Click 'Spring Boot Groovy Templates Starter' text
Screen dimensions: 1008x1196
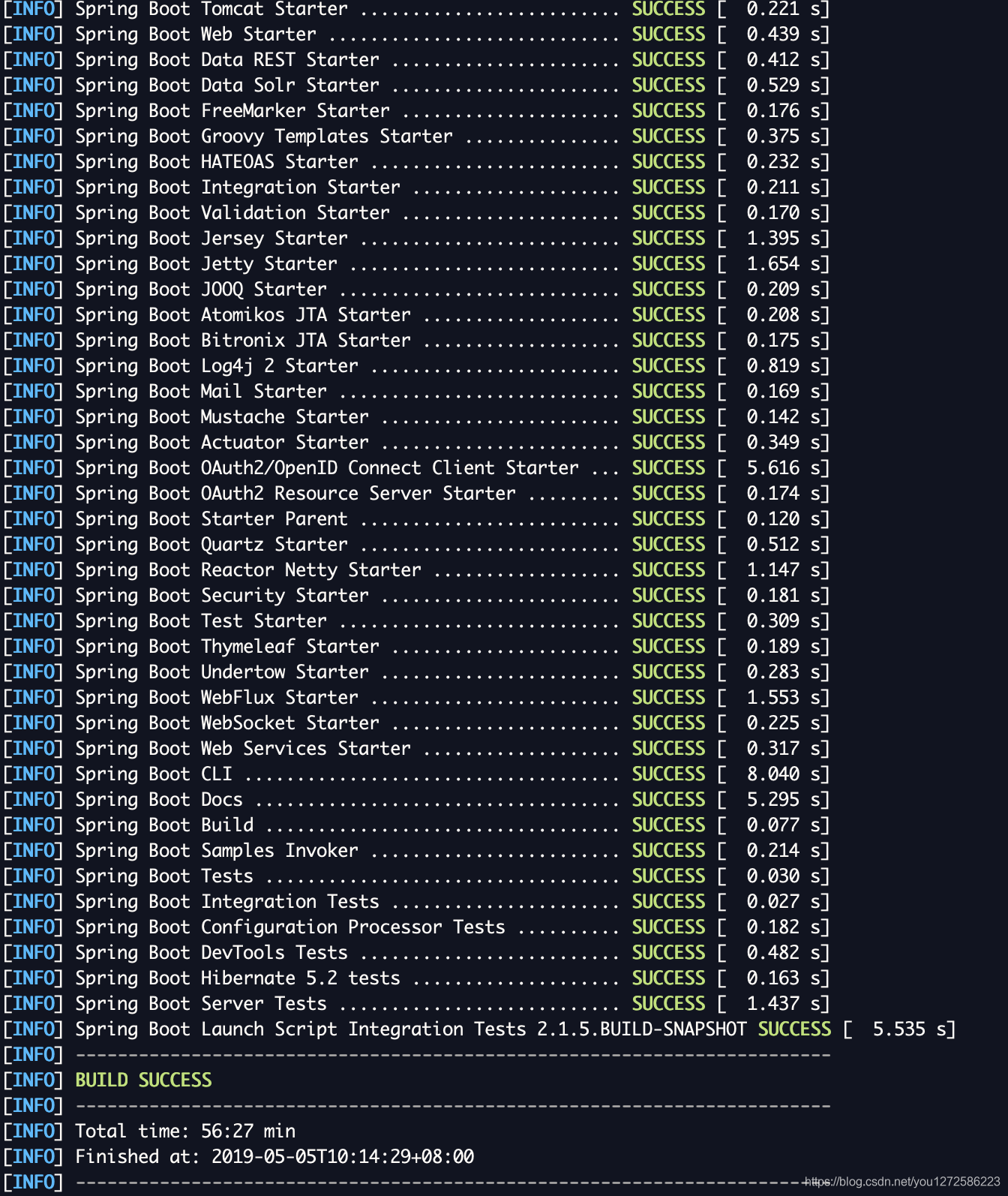coord(264,137)
